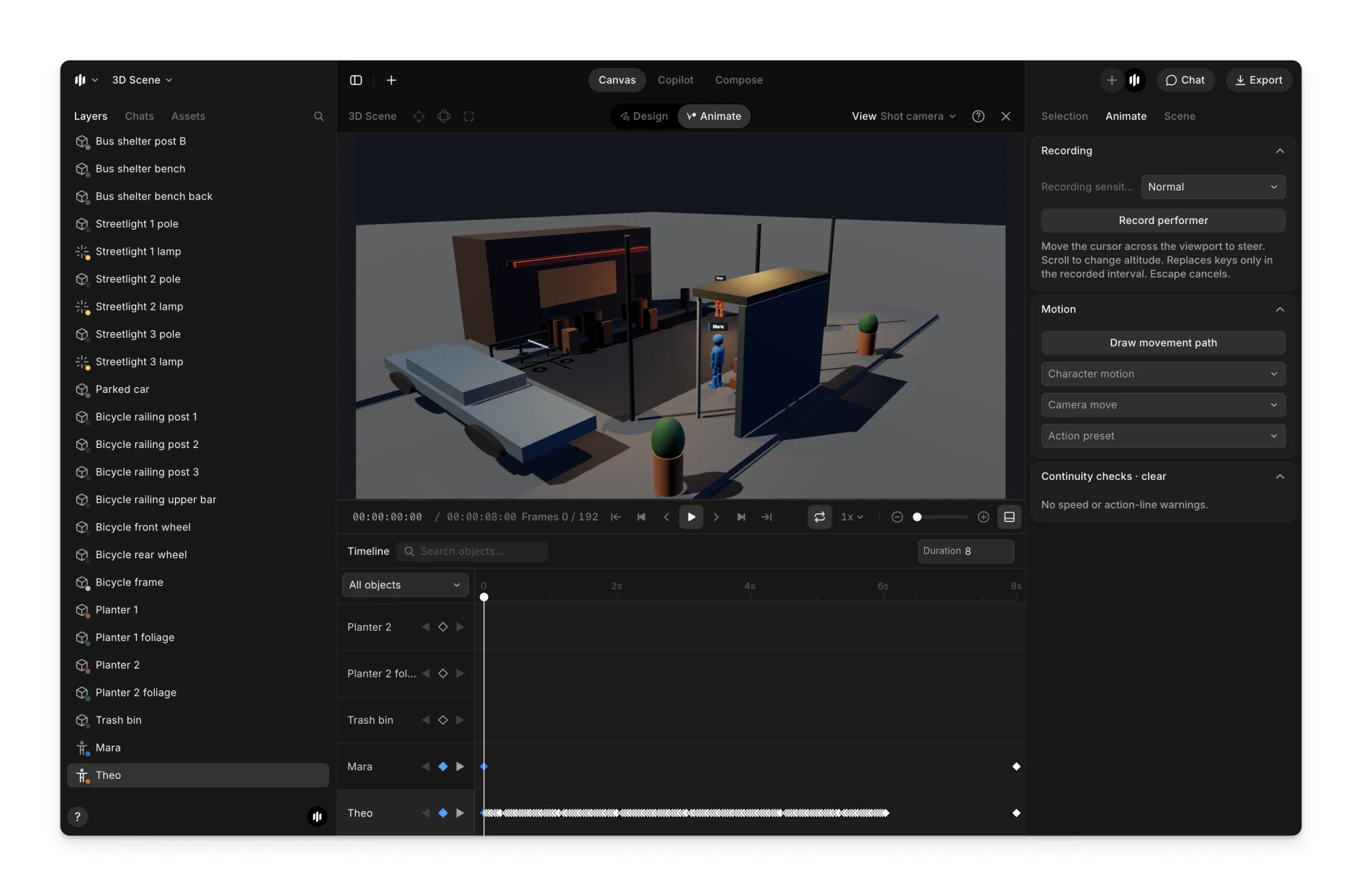This screenshot has height=896, width=1362.
Task: Switch to the Scene tab in right panel
Action: pyautogui.click(x=1179, y=116)
